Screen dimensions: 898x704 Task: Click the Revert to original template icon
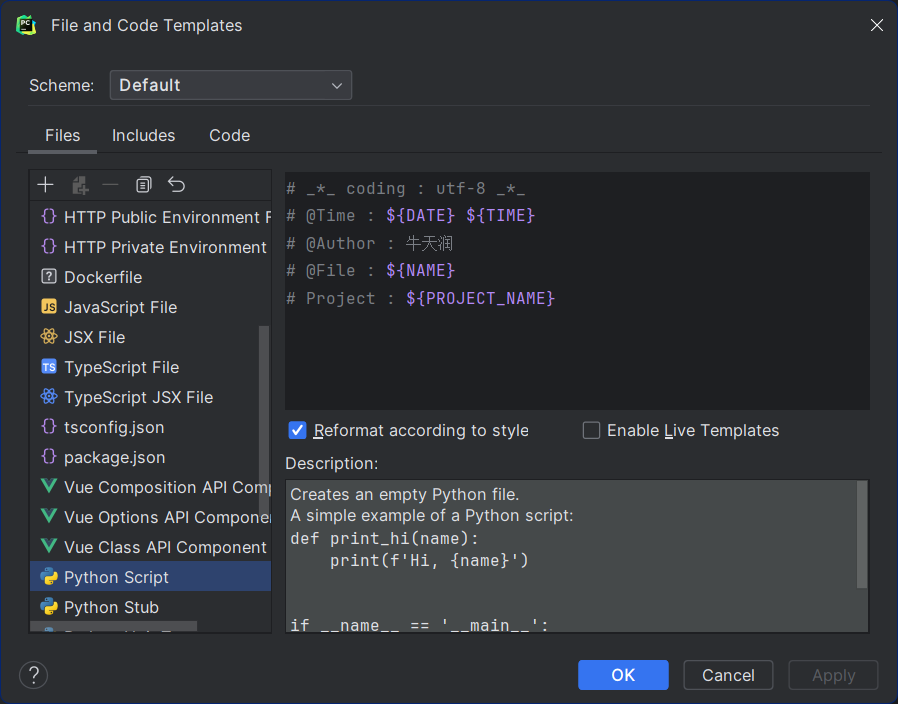(x=177, y=185)
